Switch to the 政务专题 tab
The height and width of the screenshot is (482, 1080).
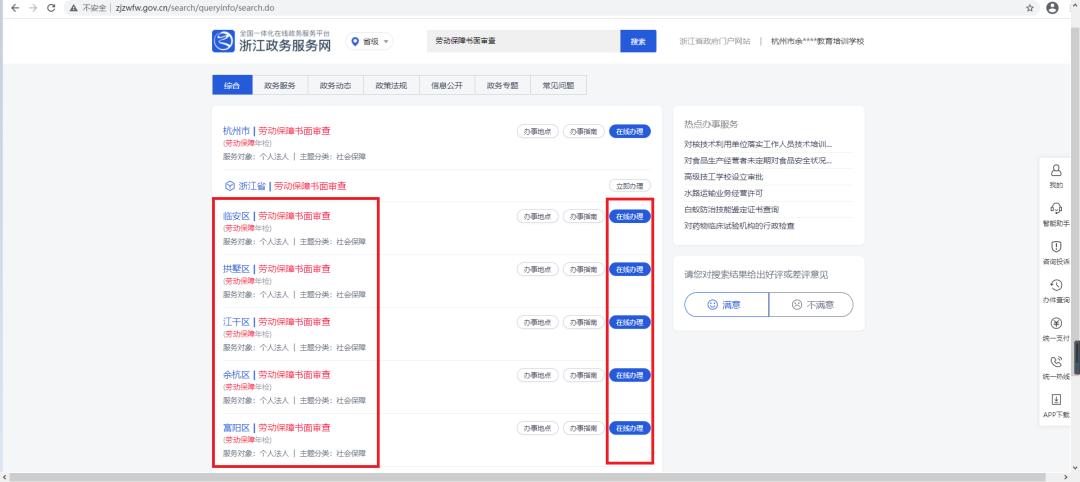[503, 85]
